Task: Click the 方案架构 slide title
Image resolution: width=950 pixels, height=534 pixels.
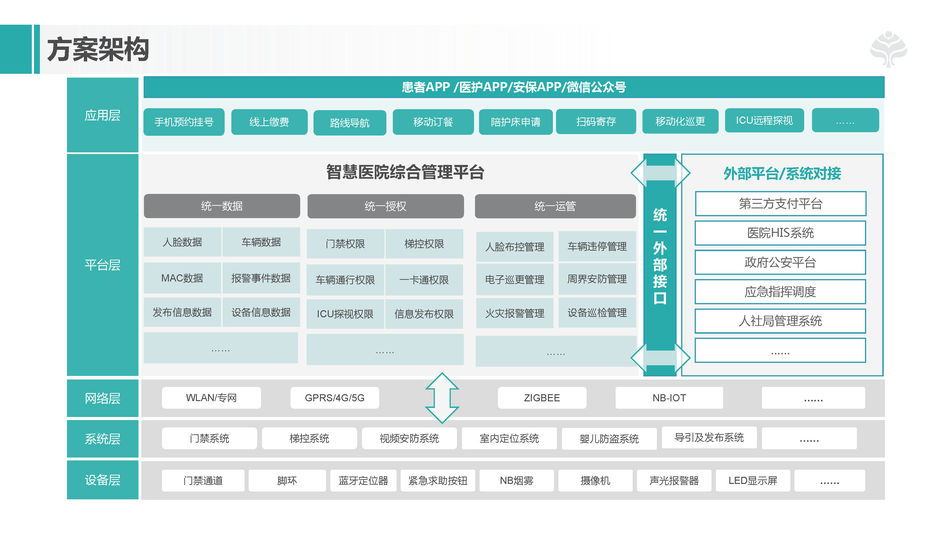Action: pyautogui.click(x=98, y=49)
